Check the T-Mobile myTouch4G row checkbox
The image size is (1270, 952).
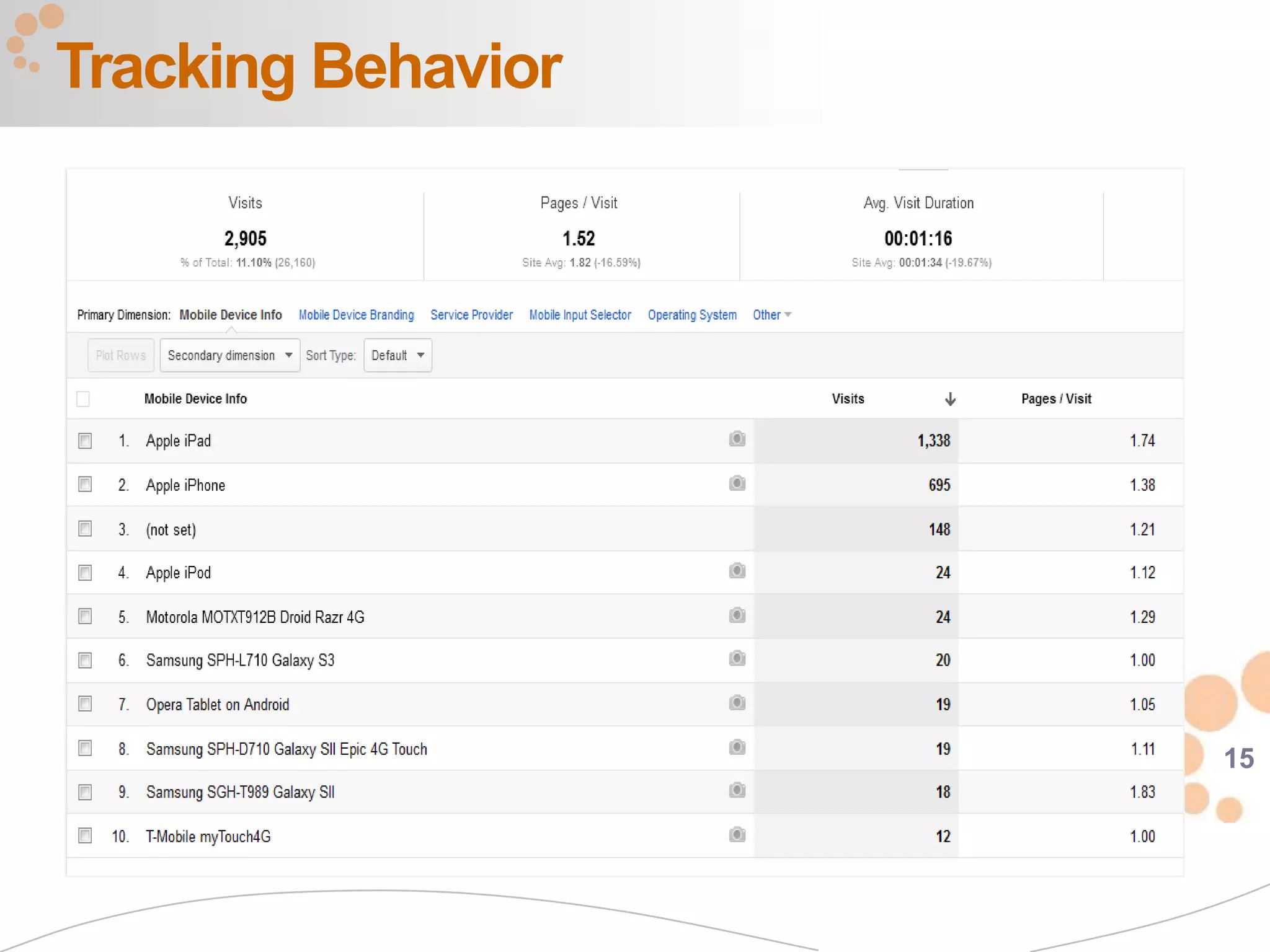(x=85, y=836)
